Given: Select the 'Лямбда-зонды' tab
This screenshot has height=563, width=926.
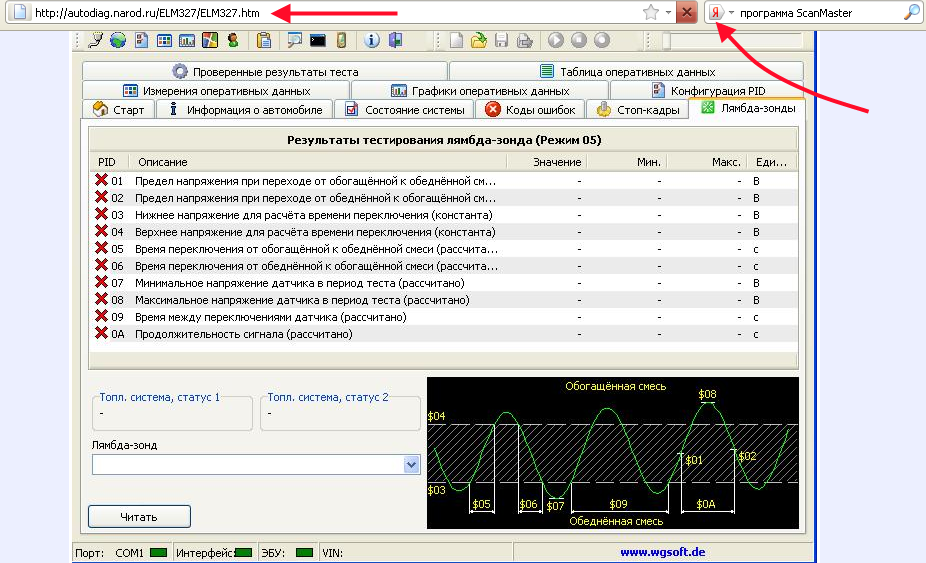Looking at the screenshot, I should [x=747, y=108].
